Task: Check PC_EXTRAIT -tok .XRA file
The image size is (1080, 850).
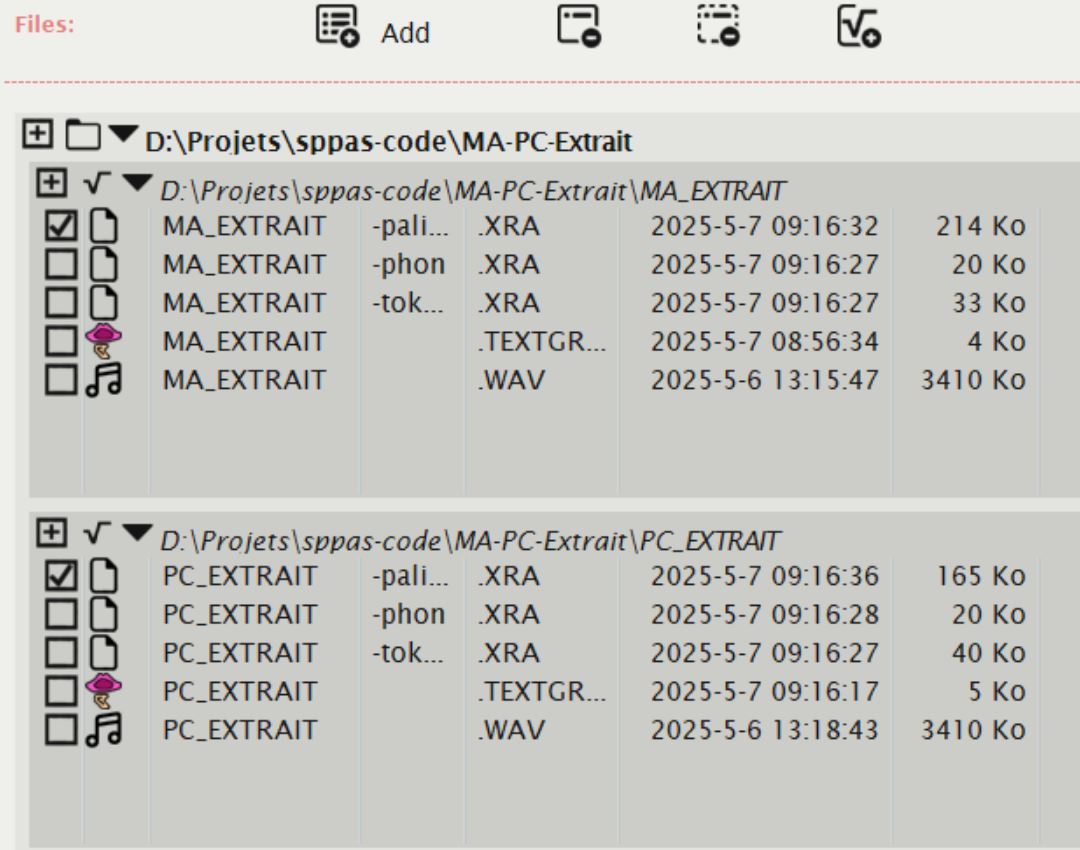Action: 61,652
